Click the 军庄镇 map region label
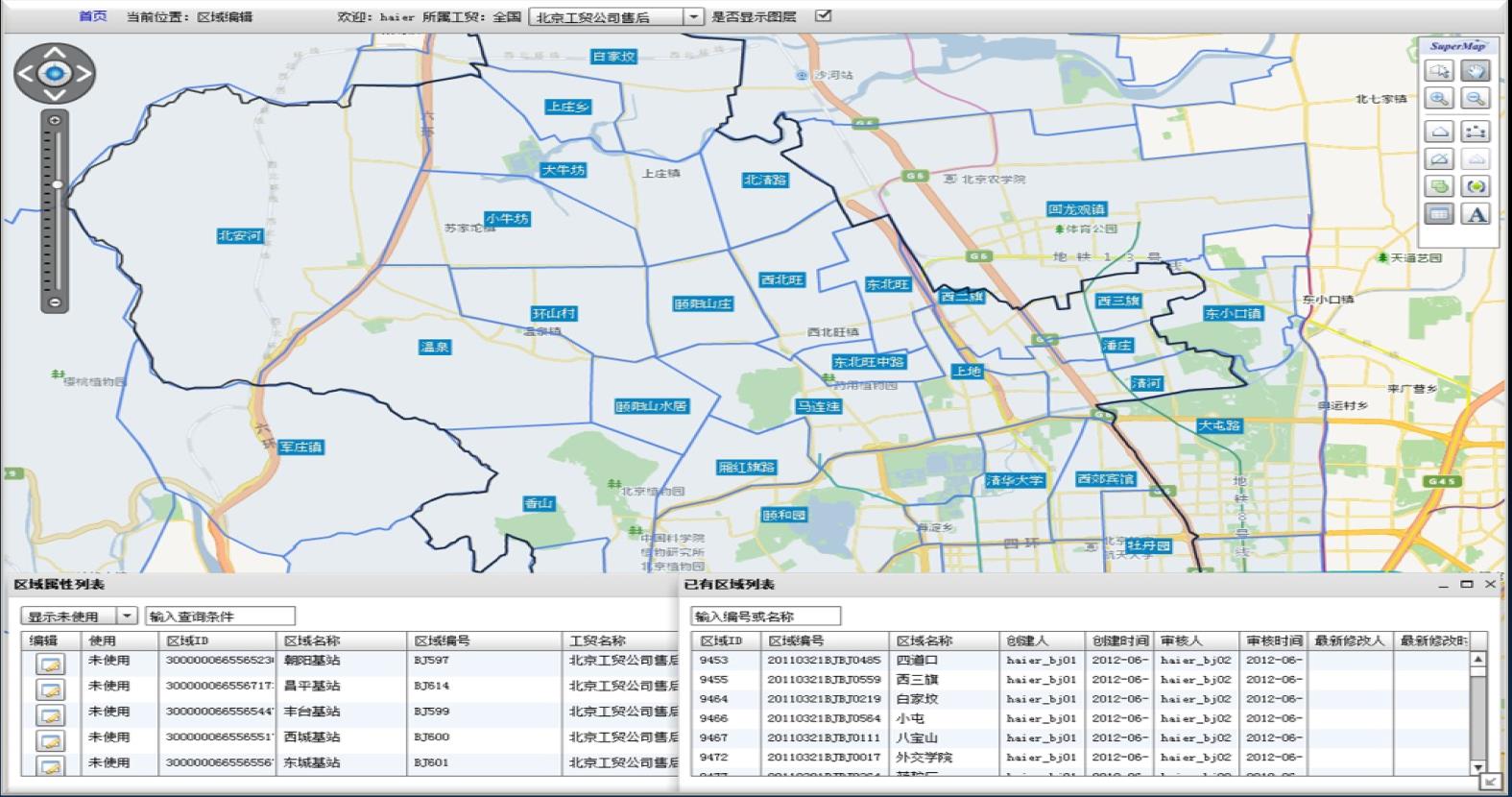1512x797 pixels. tap(300, 447)
